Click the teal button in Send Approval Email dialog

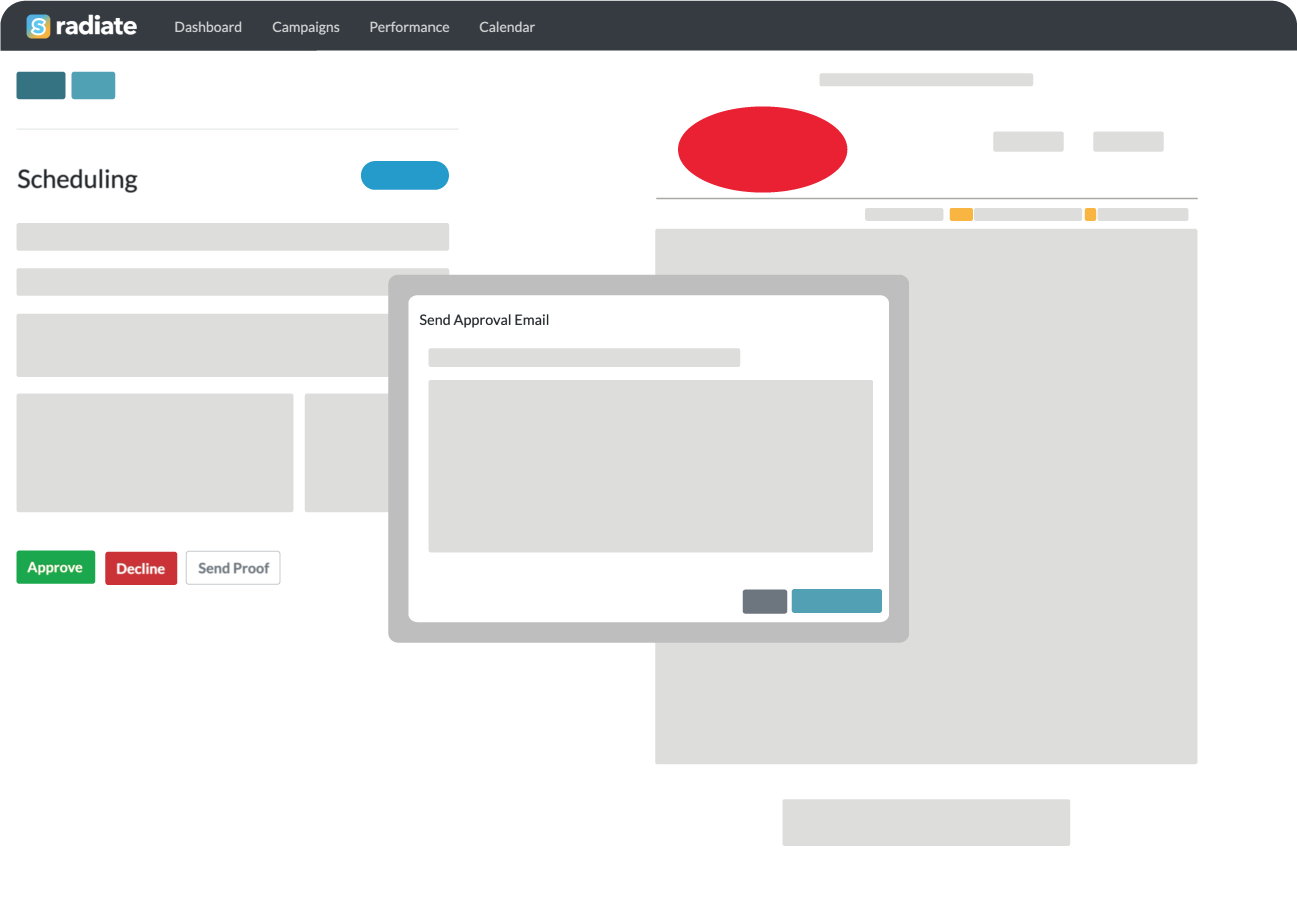(836, 601)
